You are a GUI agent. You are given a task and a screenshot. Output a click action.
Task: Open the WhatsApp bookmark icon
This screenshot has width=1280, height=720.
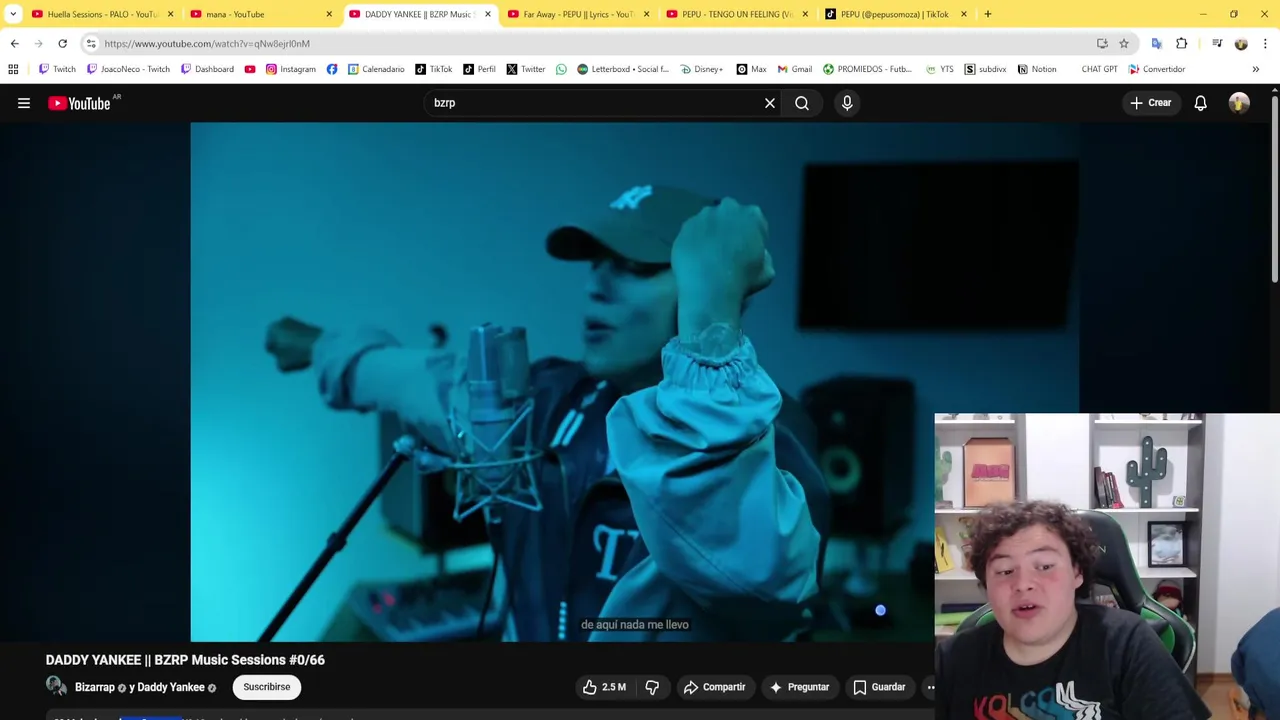tap(561, 69)
